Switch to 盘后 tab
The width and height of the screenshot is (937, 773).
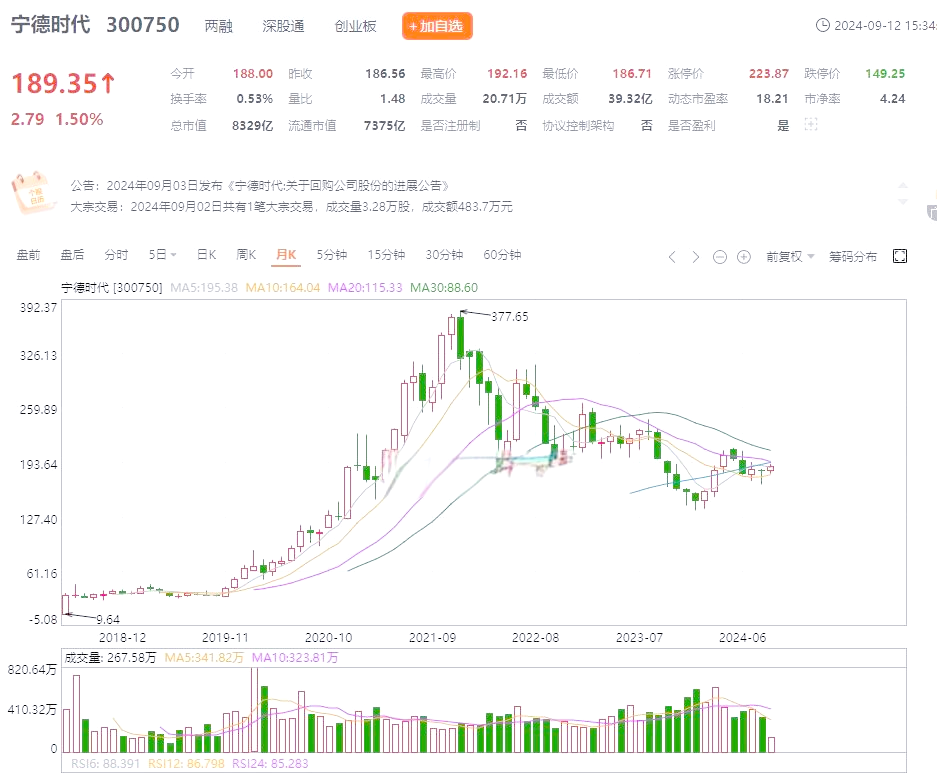click(x=72, y=255)
